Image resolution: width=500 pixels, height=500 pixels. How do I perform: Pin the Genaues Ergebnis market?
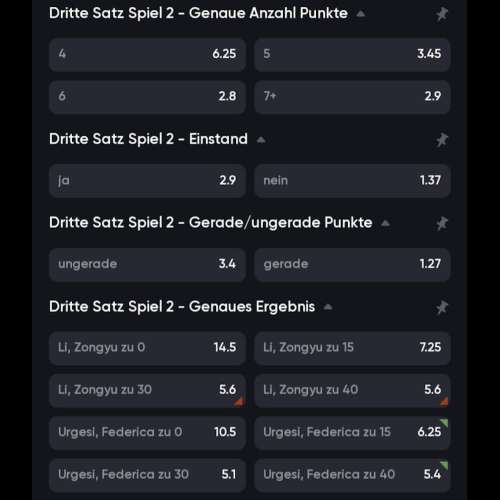(442, 307)
